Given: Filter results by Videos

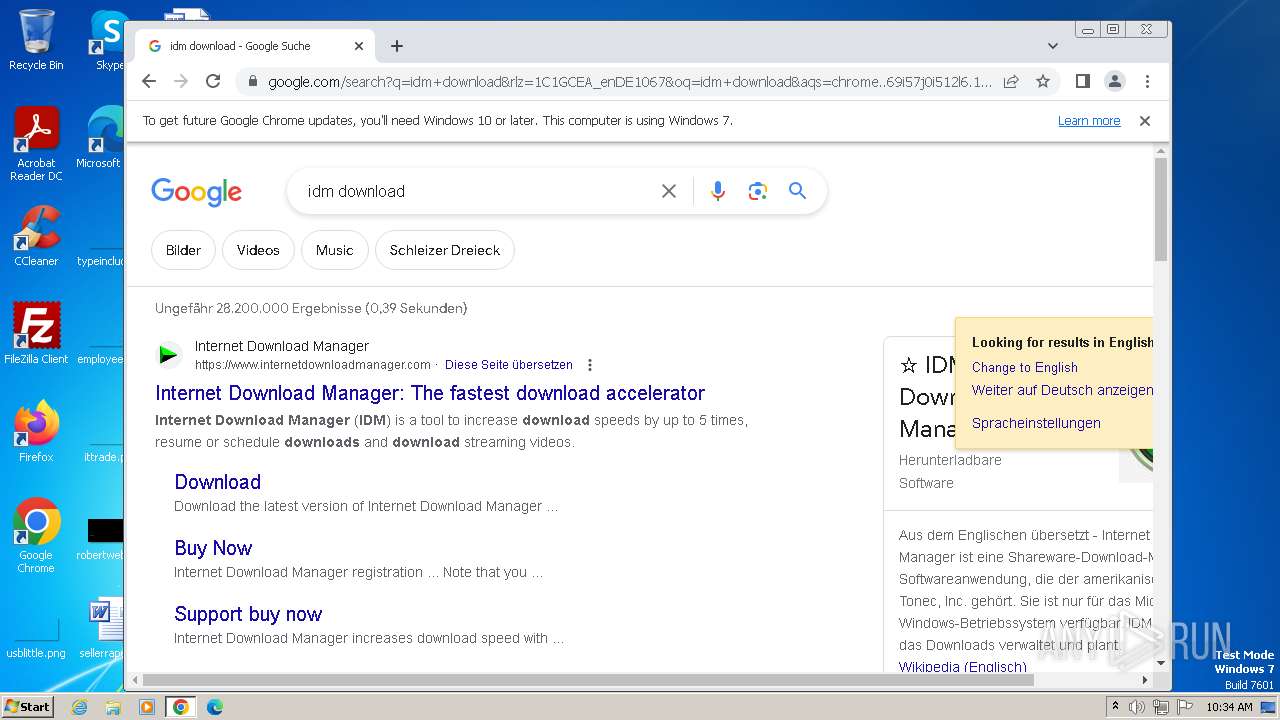Looking at the screenshot, I should pyautogui.click(x=258, y=250).
